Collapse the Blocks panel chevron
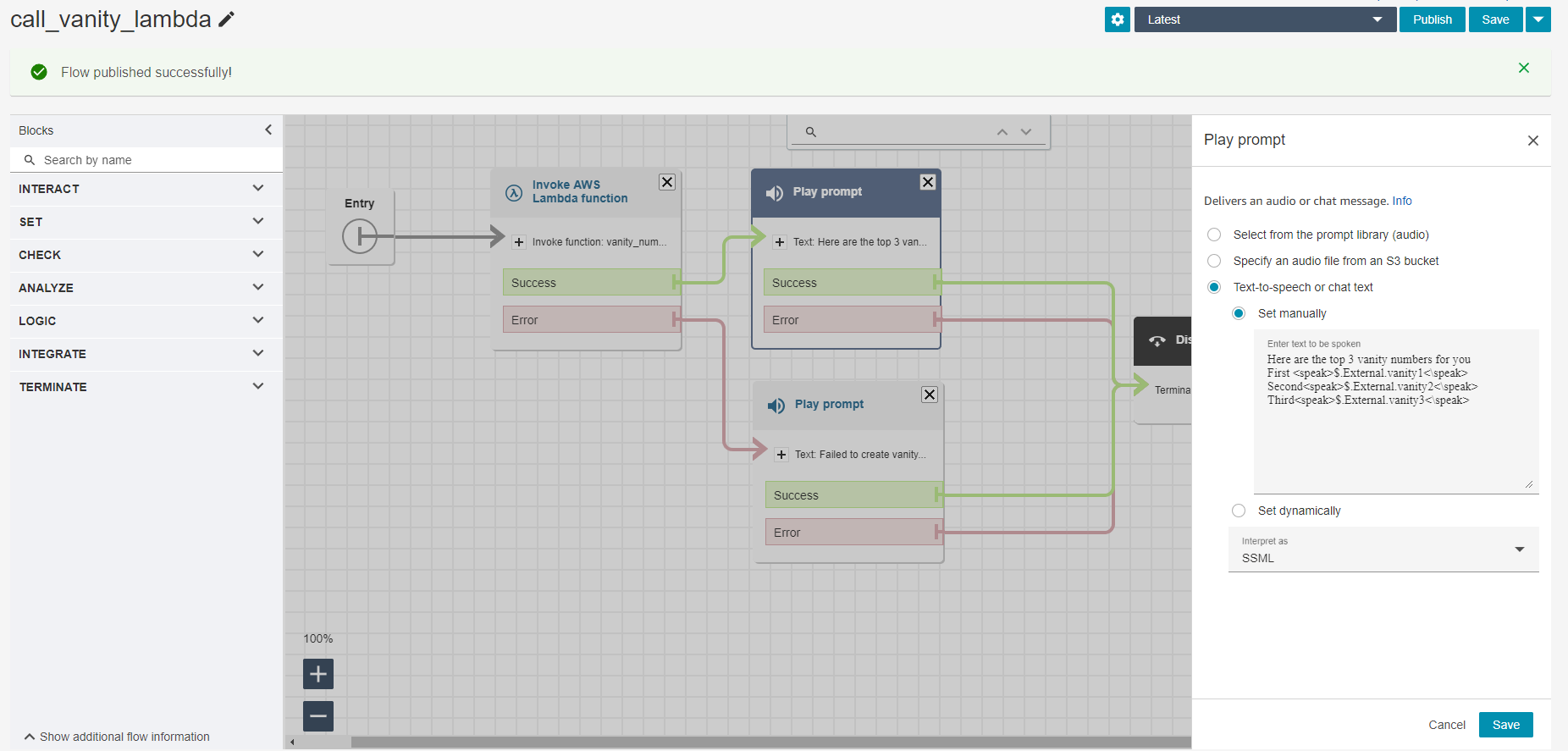 tap(268, 130)
